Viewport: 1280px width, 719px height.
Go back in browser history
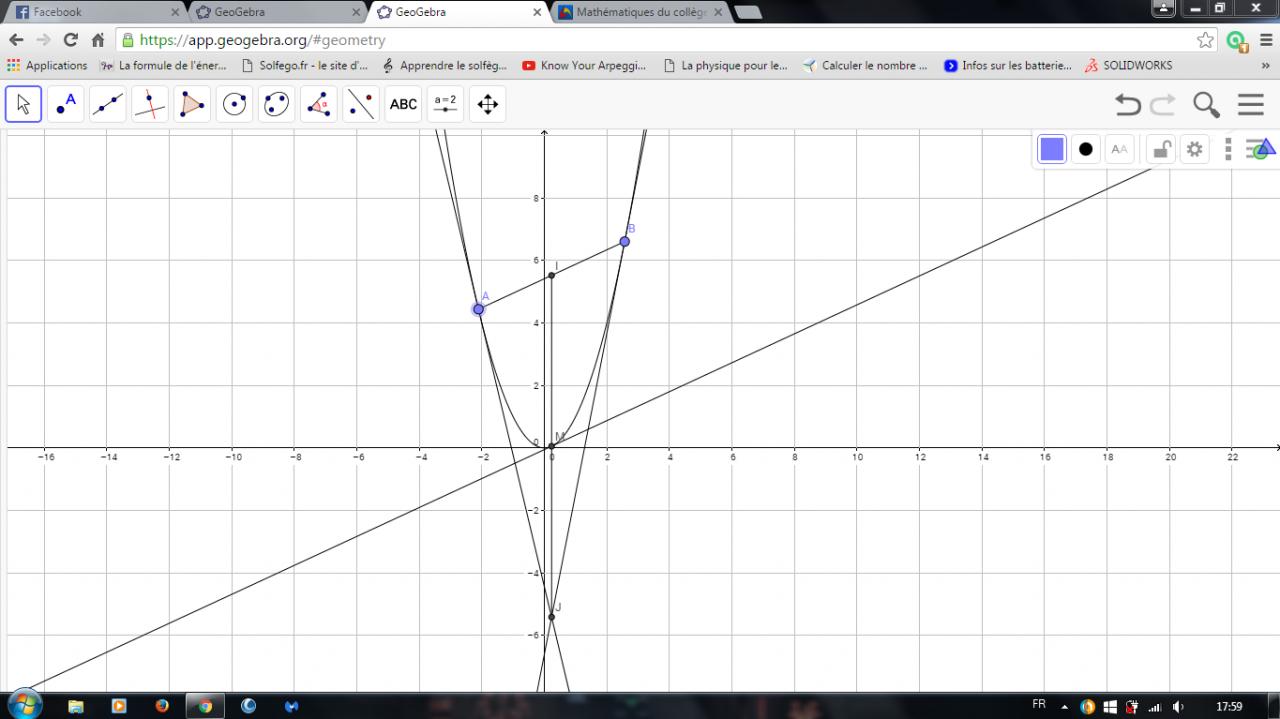[x=16, y=40]
